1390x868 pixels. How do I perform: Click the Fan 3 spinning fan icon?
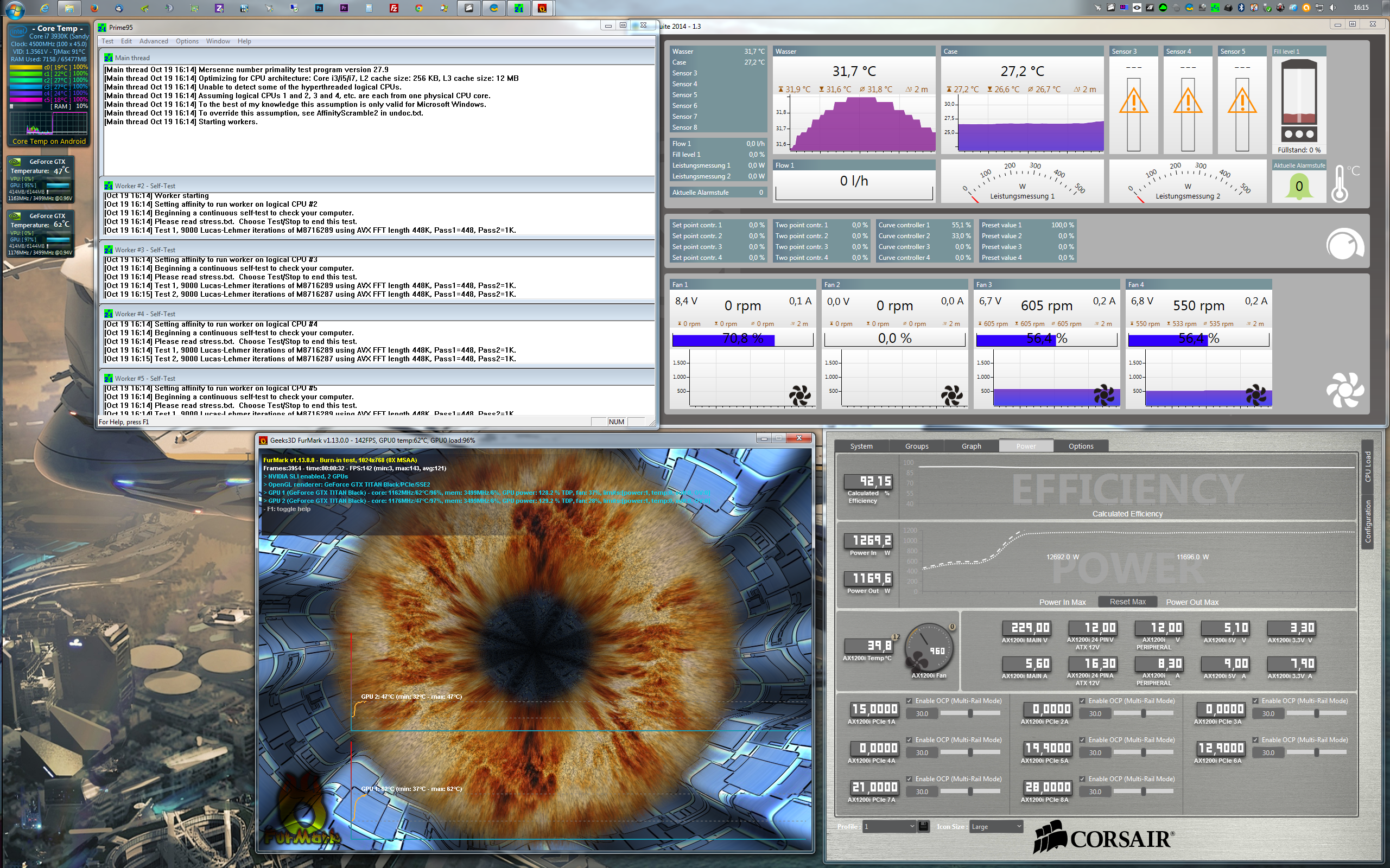(x=1103, y=395)
